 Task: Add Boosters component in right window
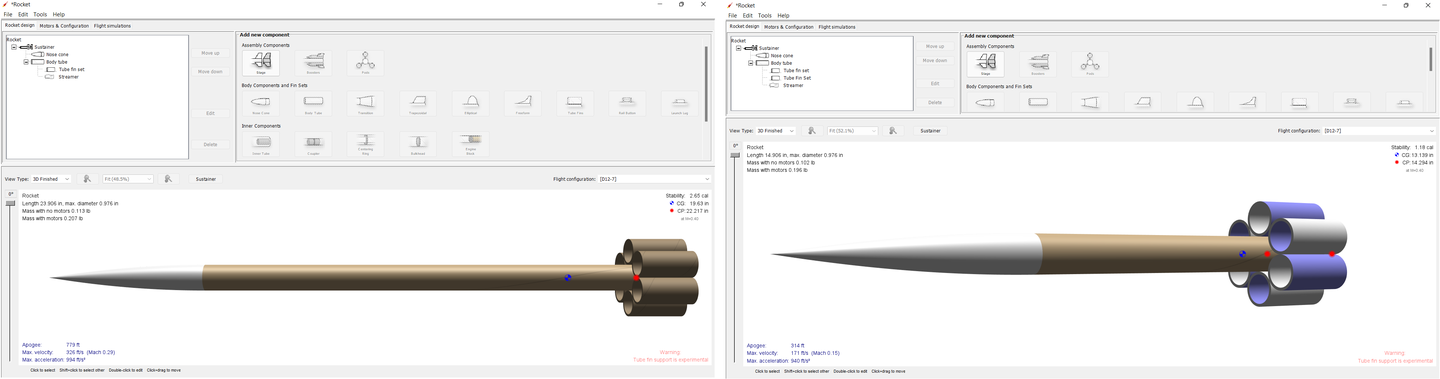coord(1038,64)
